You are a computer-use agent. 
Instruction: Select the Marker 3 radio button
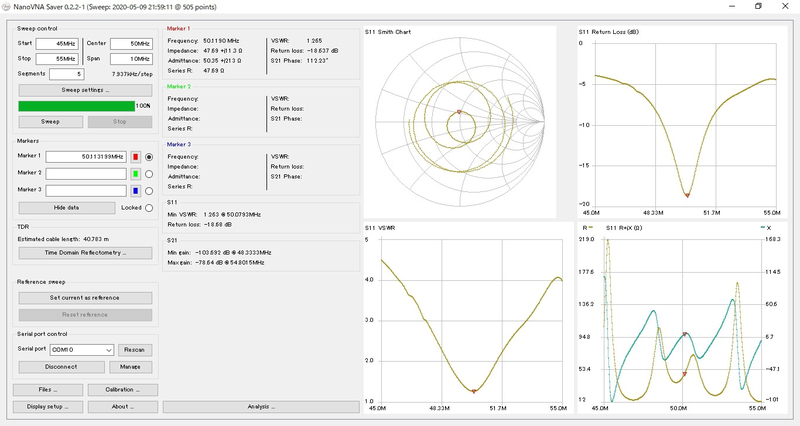pyautogui.click(x=149, y=191)
